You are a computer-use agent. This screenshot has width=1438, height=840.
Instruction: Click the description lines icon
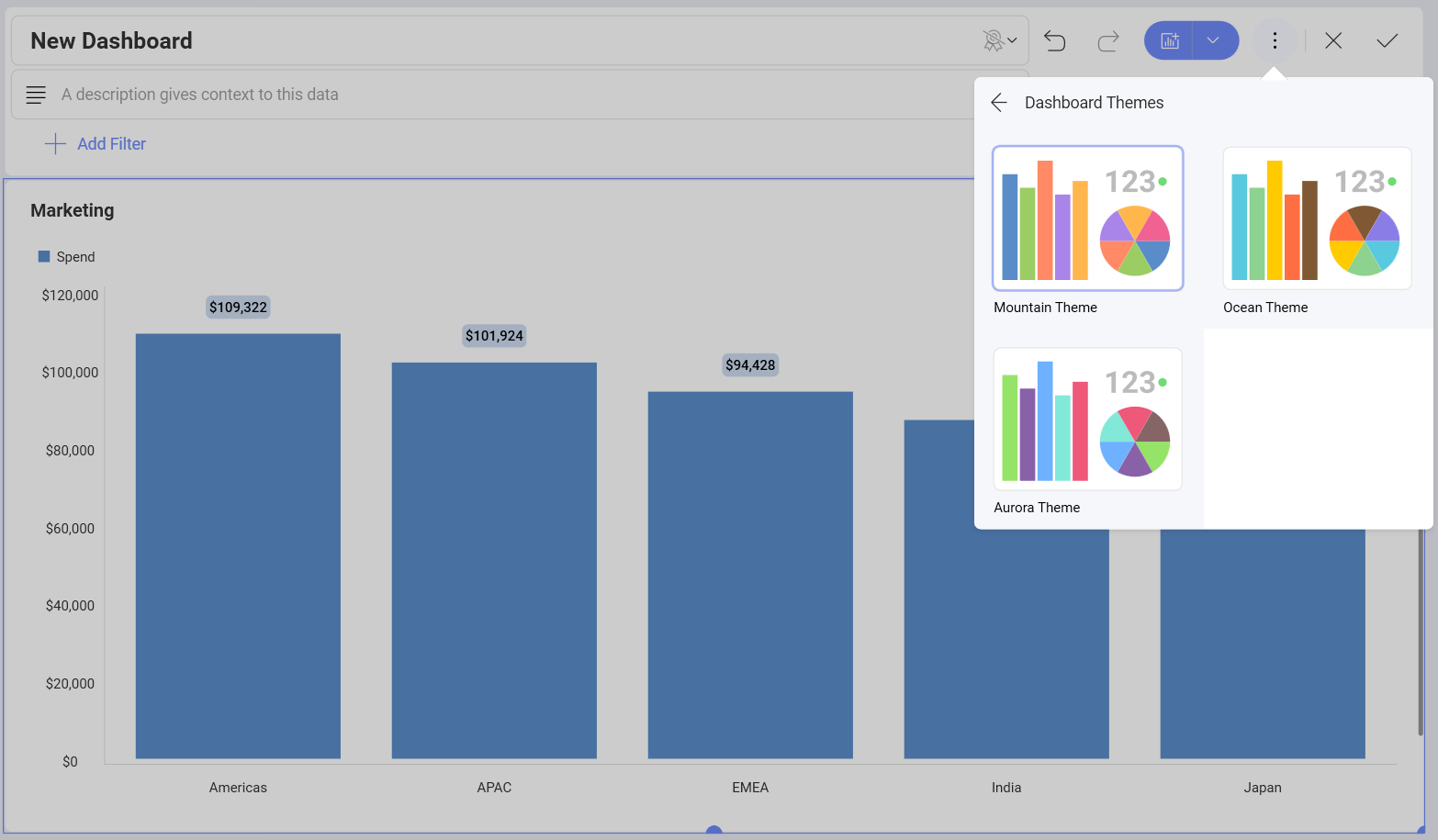36,95
